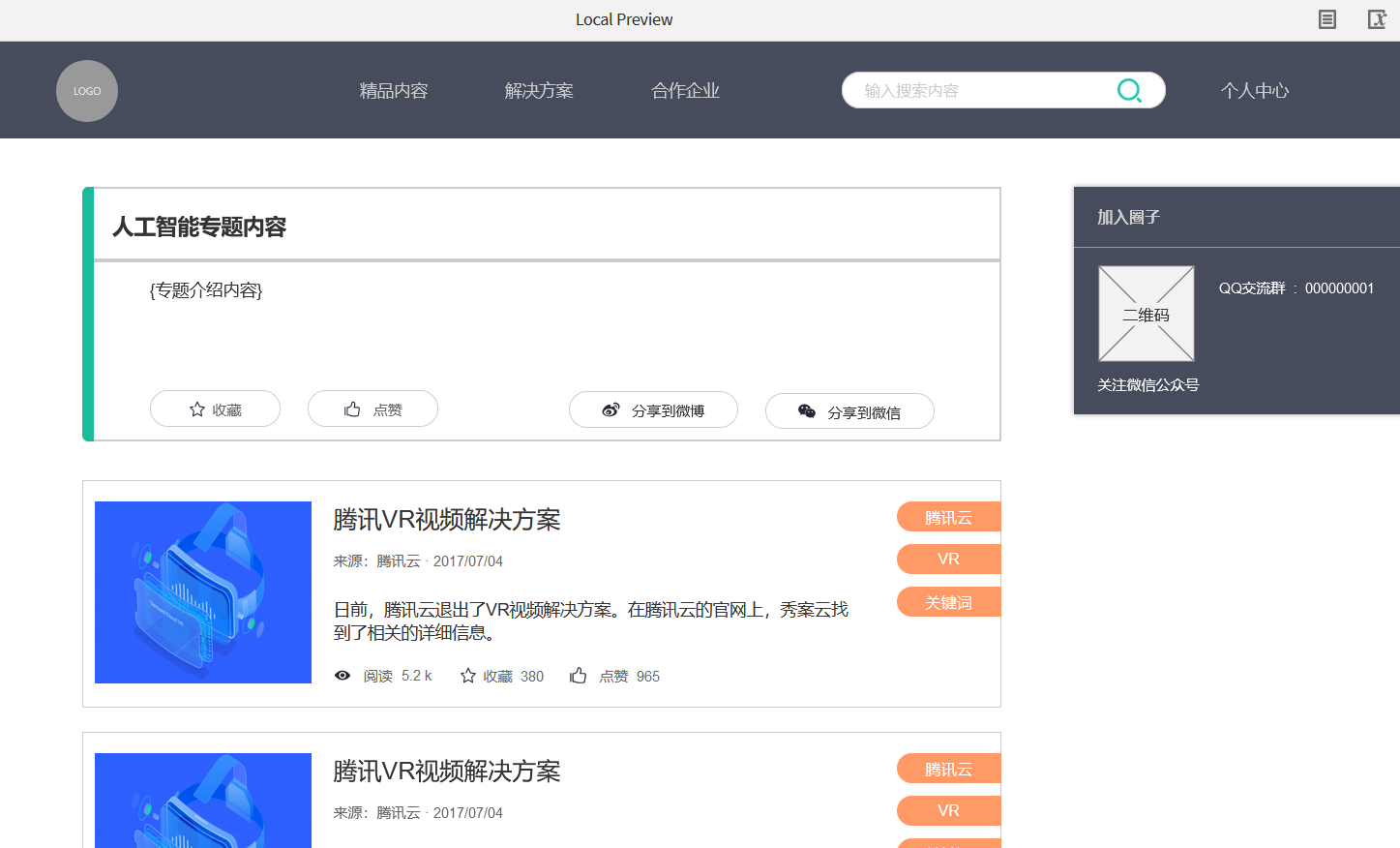The width and height of the screenshot is (1400, 848).
Task: Click the 点赞 button in topic card
Action: pyautogui.click(x=372, y=409)
